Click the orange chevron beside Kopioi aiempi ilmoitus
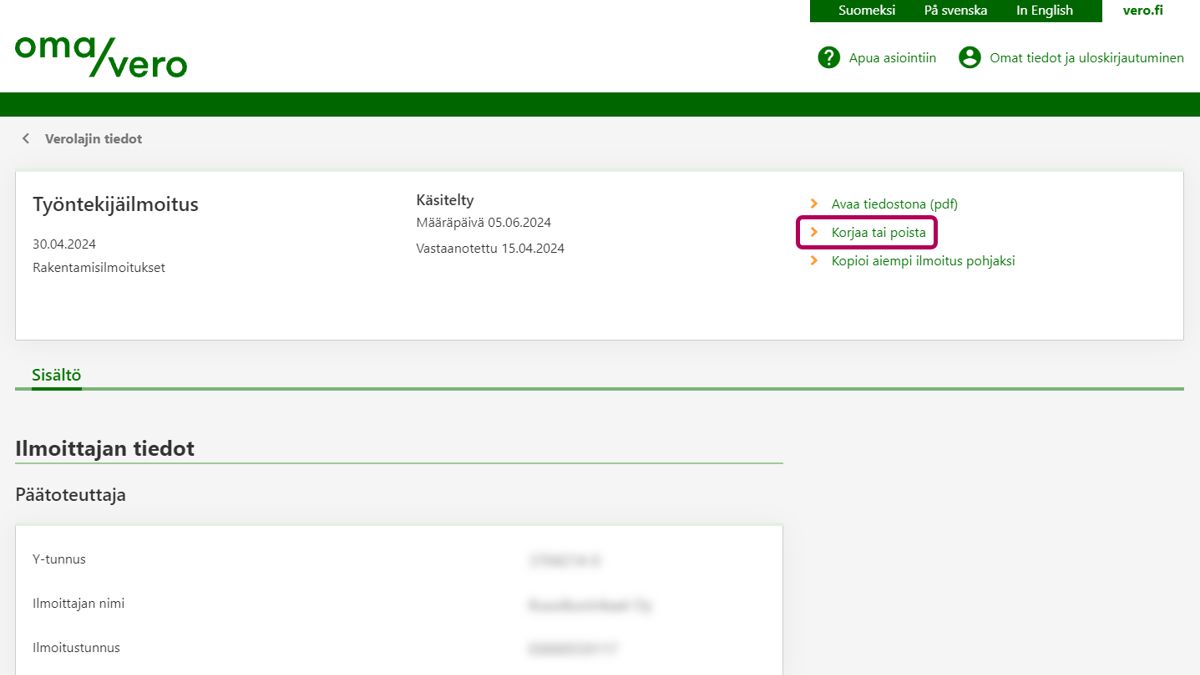This screenshot has height=675, width=1200. (814, 261)
